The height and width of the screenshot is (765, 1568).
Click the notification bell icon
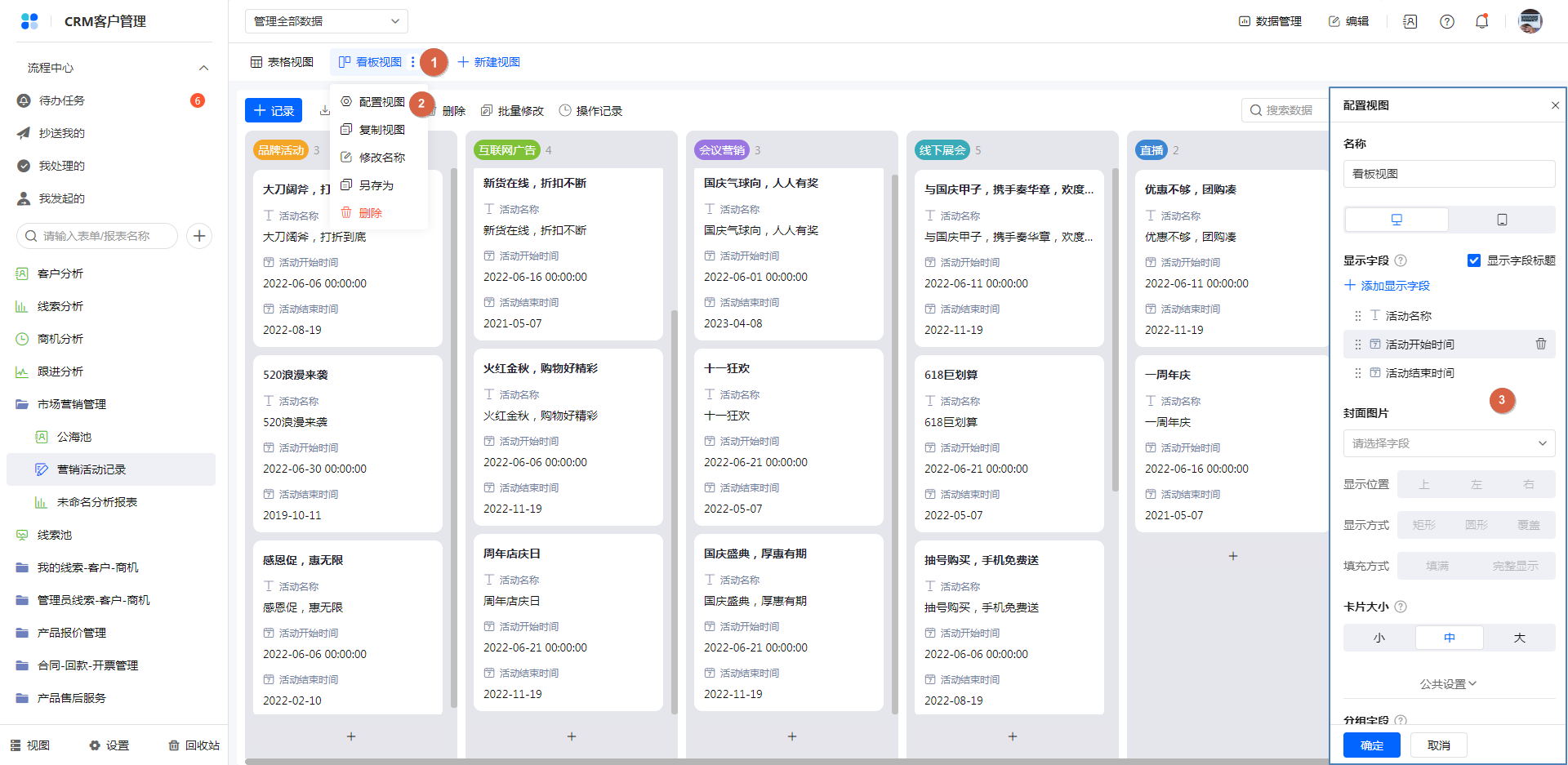1481,22
